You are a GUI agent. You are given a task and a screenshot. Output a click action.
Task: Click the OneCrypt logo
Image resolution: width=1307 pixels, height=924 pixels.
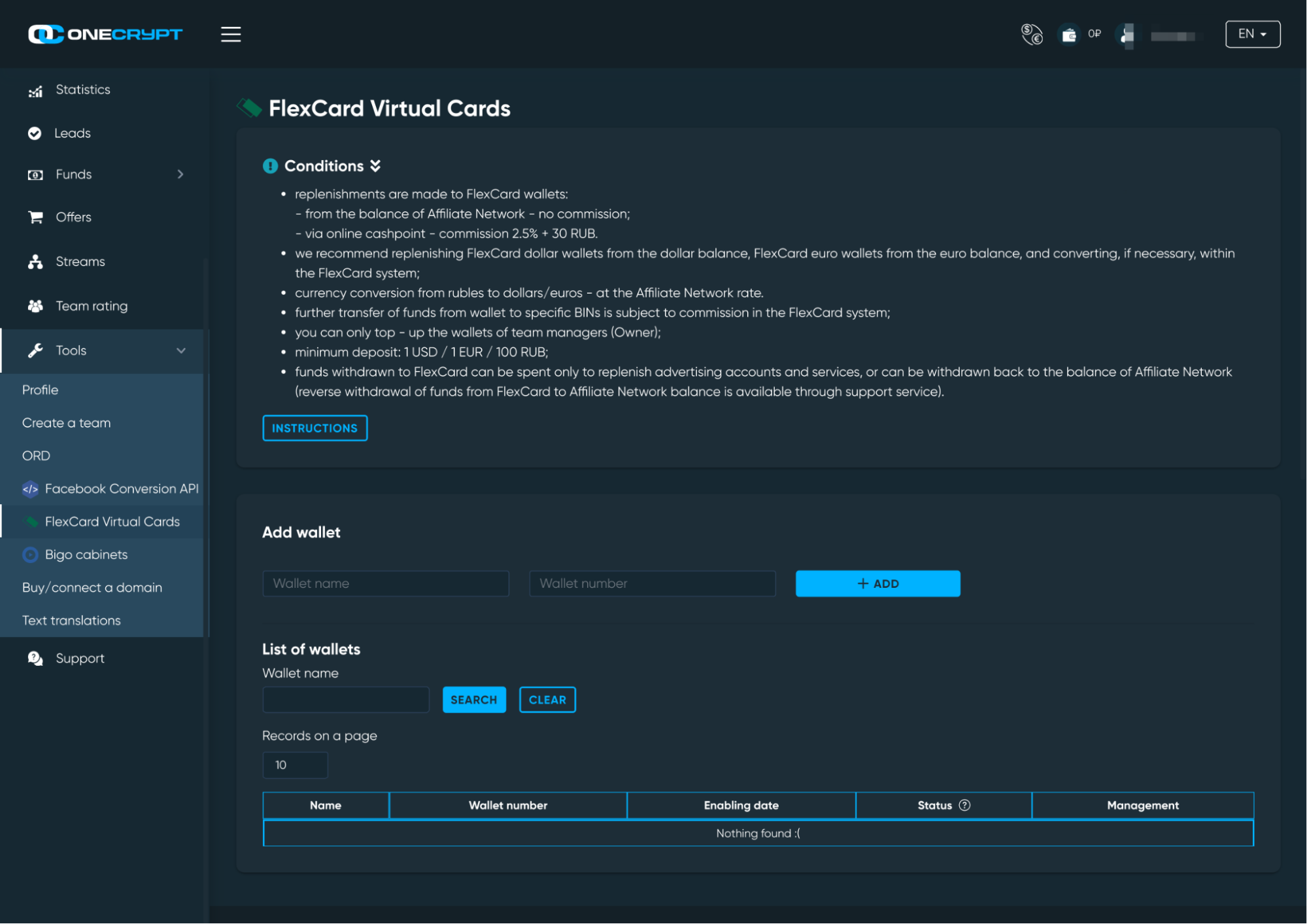(x=105, y=34)
